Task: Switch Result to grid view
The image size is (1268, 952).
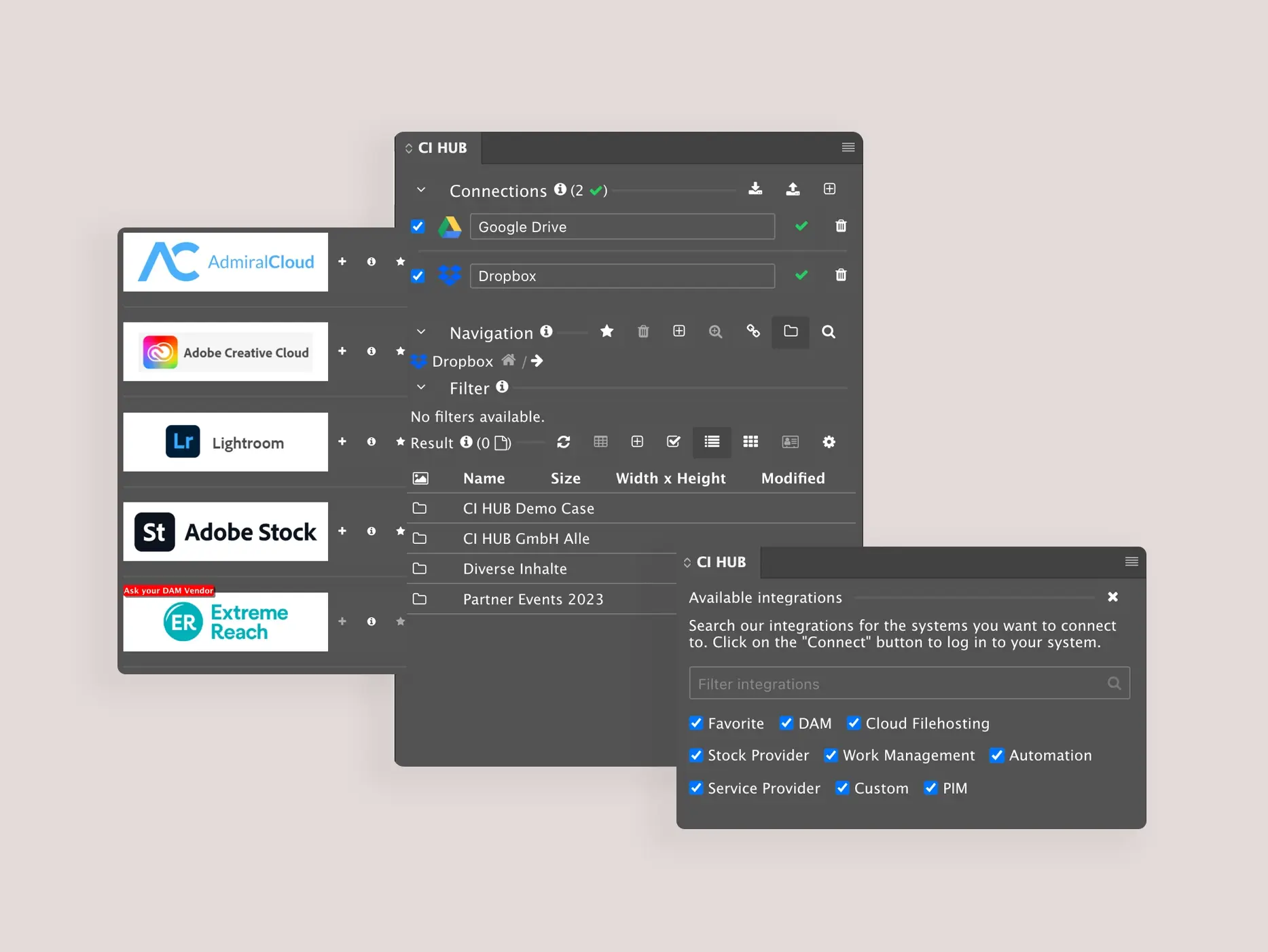Action: [x=750, y=442]
